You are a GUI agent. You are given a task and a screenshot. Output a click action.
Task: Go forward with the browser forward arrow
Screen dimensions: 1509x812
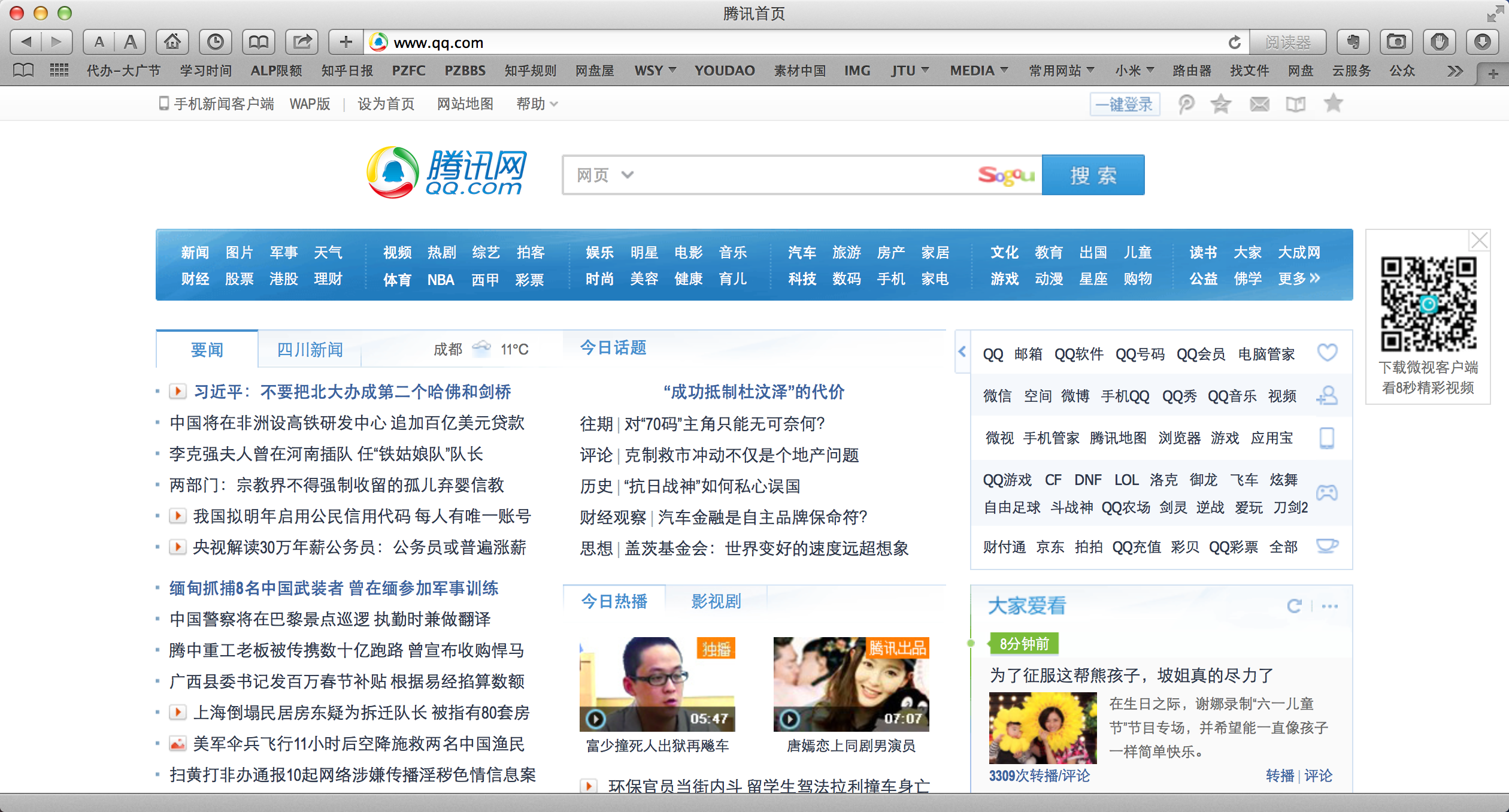click(57, 42)
